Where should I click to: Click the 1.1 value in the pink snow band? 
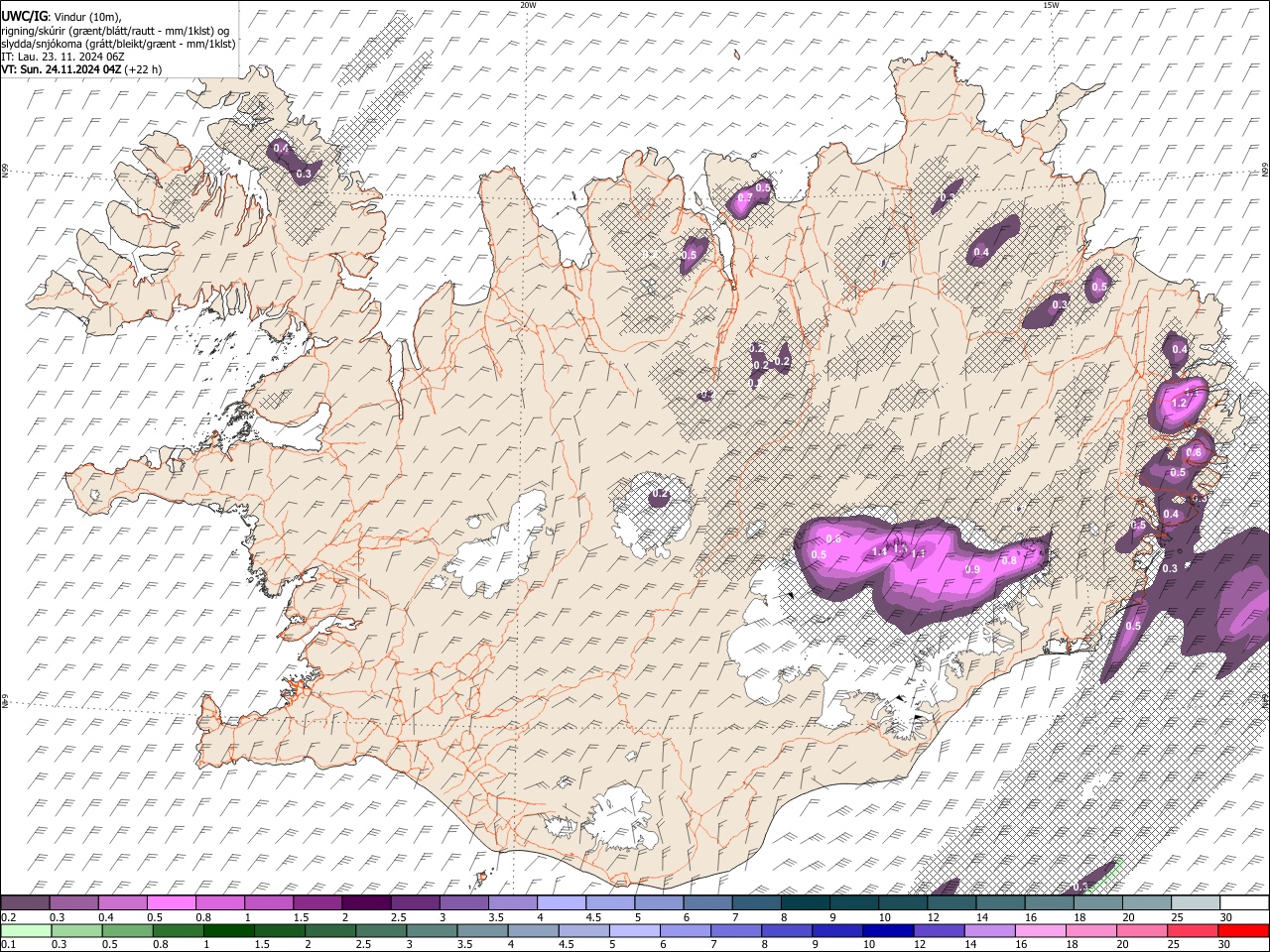pyautogui.click(x=919, y=553)
